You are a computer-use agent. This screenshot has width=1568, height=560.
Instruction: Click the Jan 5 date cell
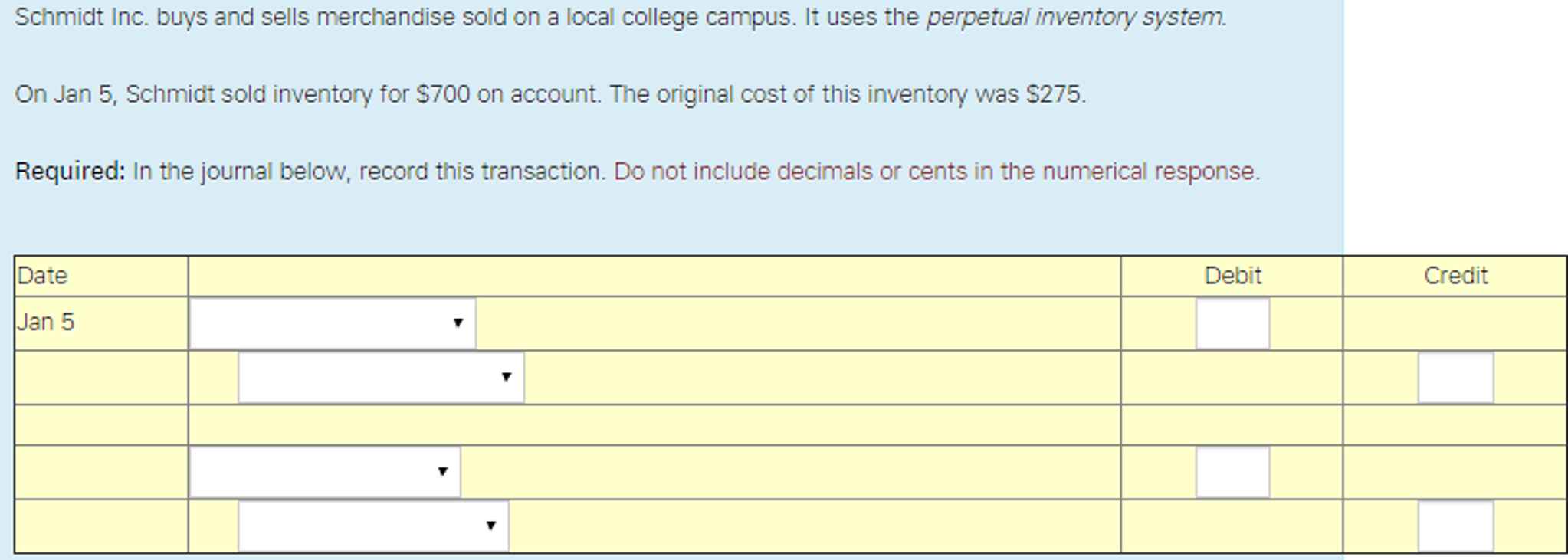point(100,323)
